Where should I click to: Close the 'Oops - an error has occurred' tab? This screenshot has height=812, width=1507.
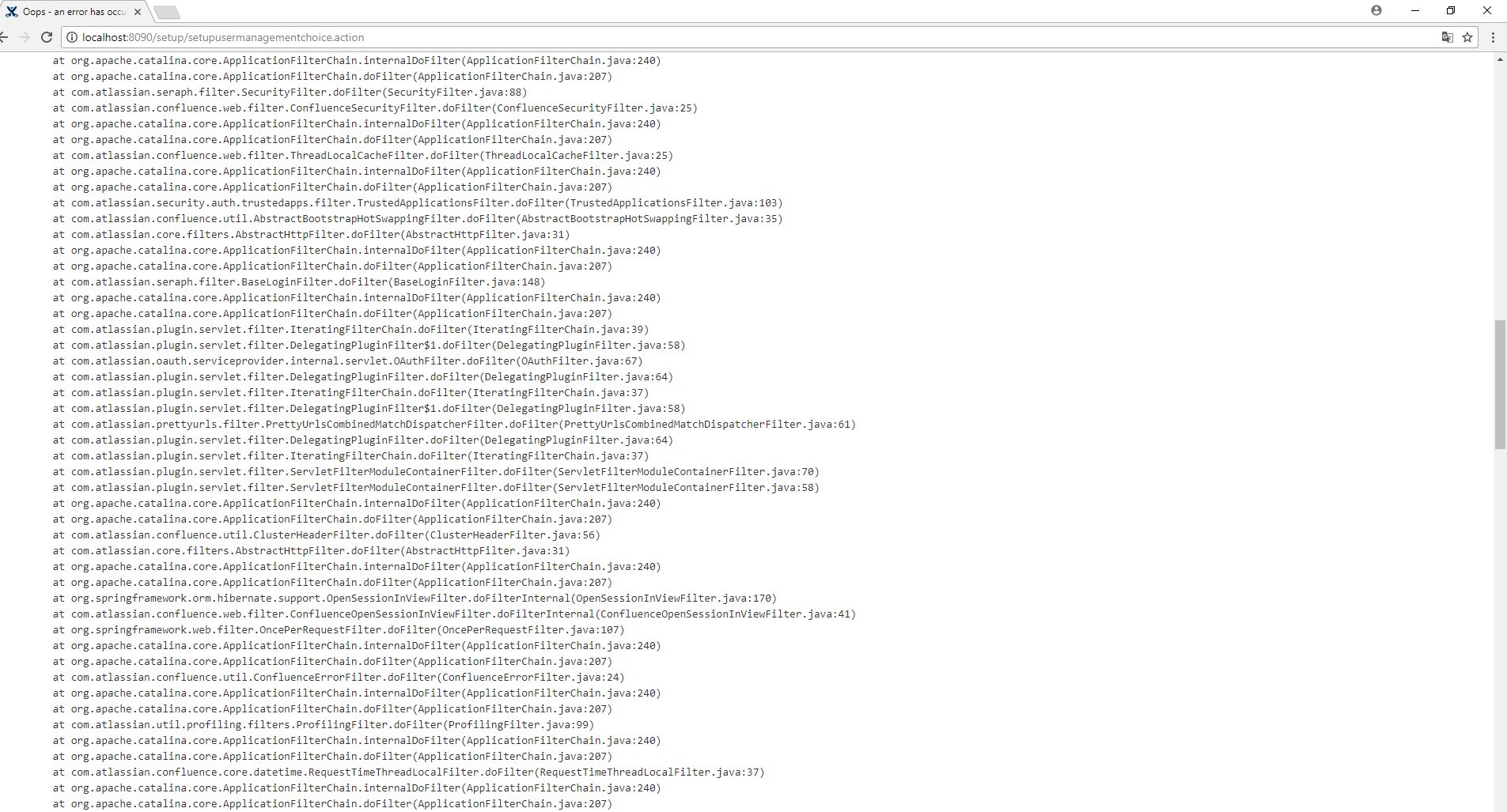point(138,12)
